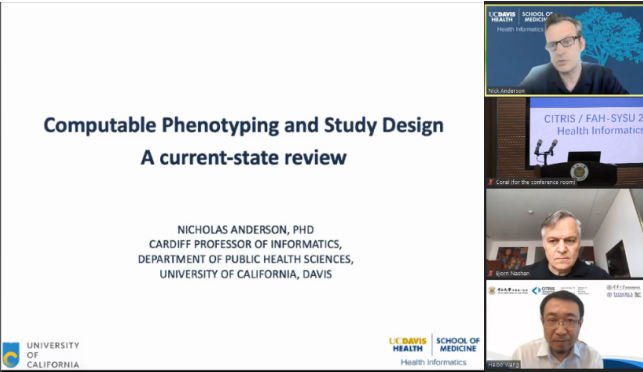The height and width of the screenshot is (372, 643).
Task: Select Haibo Wang's video tile
Action: coord(564,324)
